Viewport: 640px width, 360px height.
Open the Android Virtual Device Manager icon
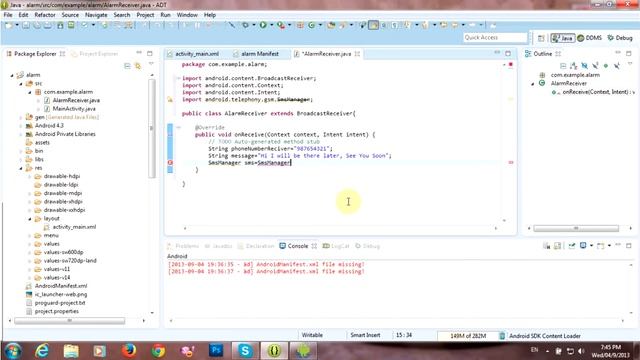point(71,25)
